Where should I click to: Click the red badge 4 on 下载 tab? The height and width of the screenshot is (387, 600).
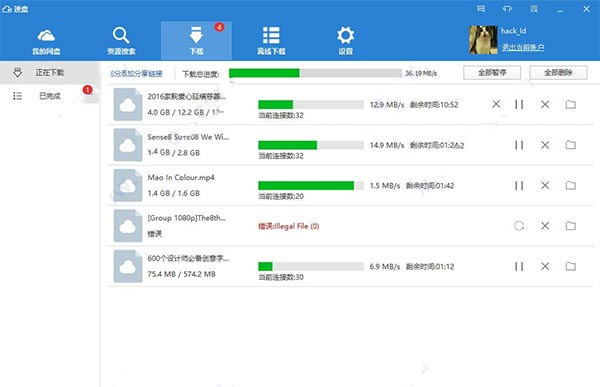[219, 27]
